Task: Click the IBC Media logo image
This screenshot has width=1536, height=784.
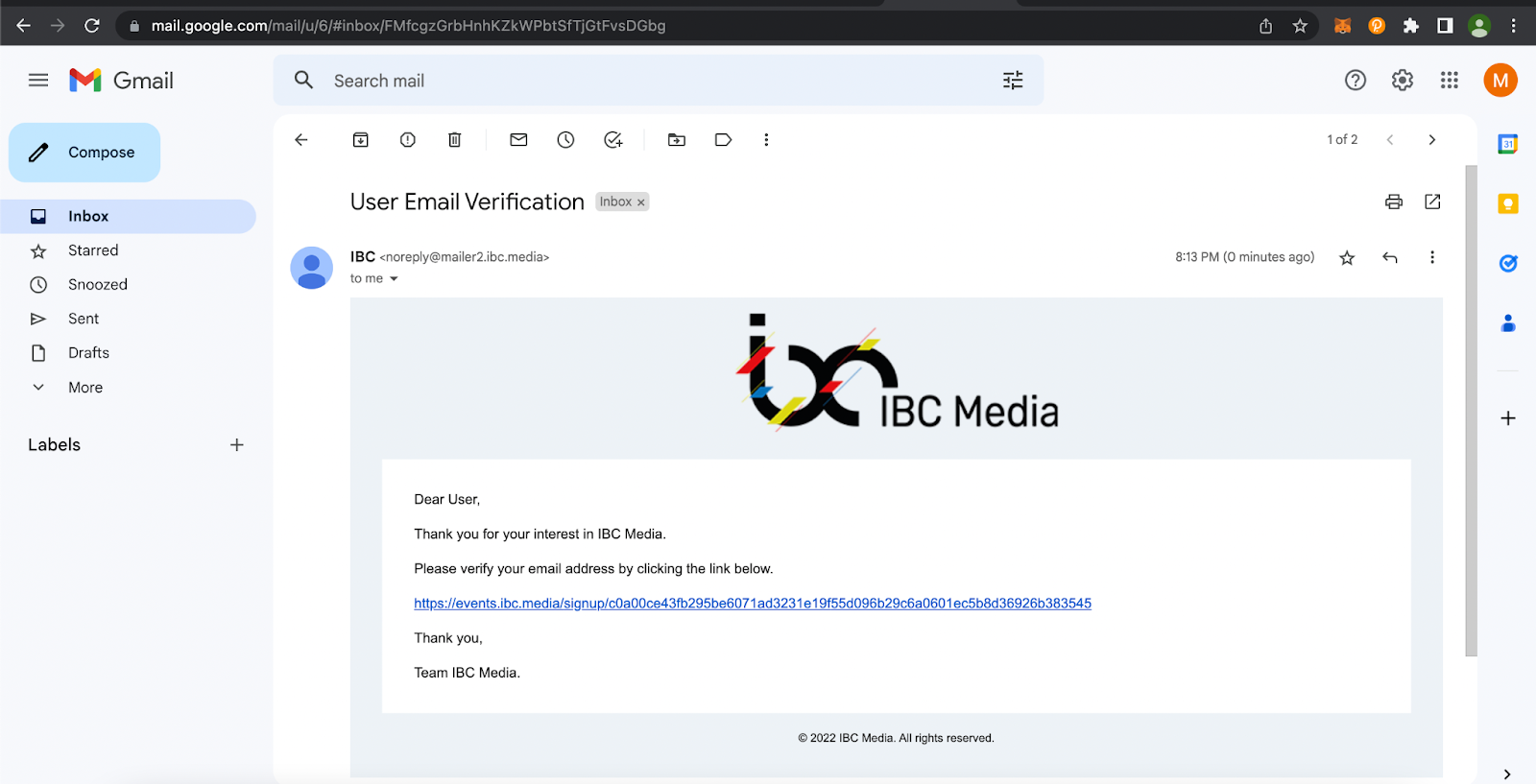Action: click(897, 372)
